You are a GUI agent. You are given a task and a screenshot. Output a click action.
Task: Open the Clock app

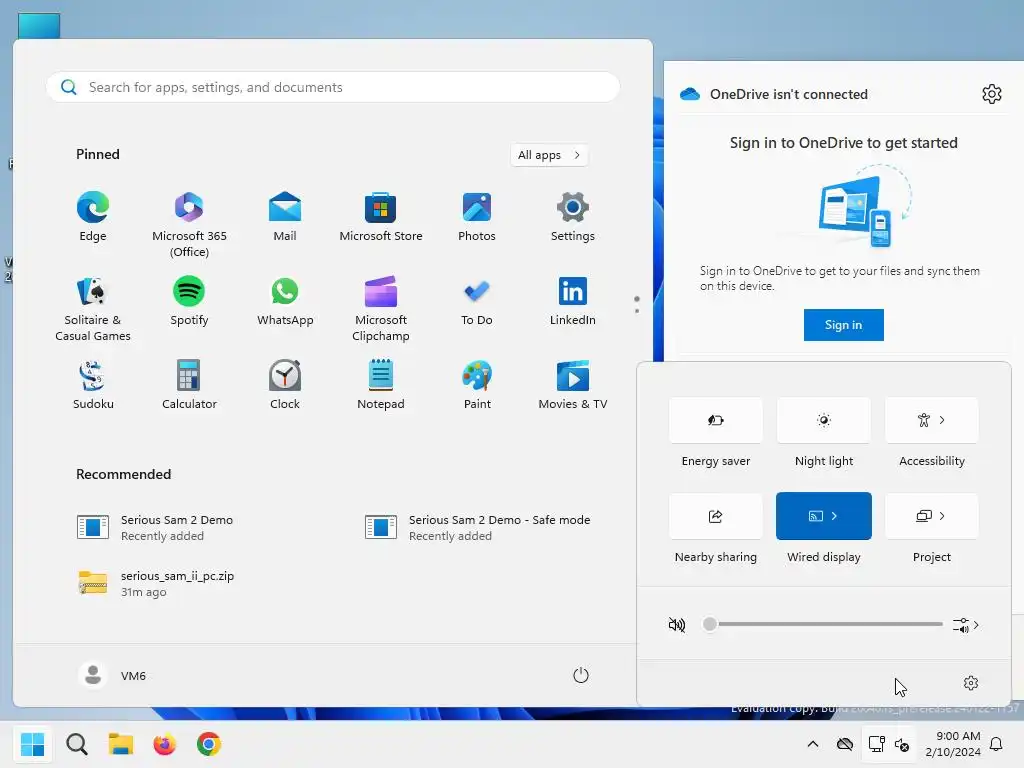pyautogui.click(x=285, y=385)
